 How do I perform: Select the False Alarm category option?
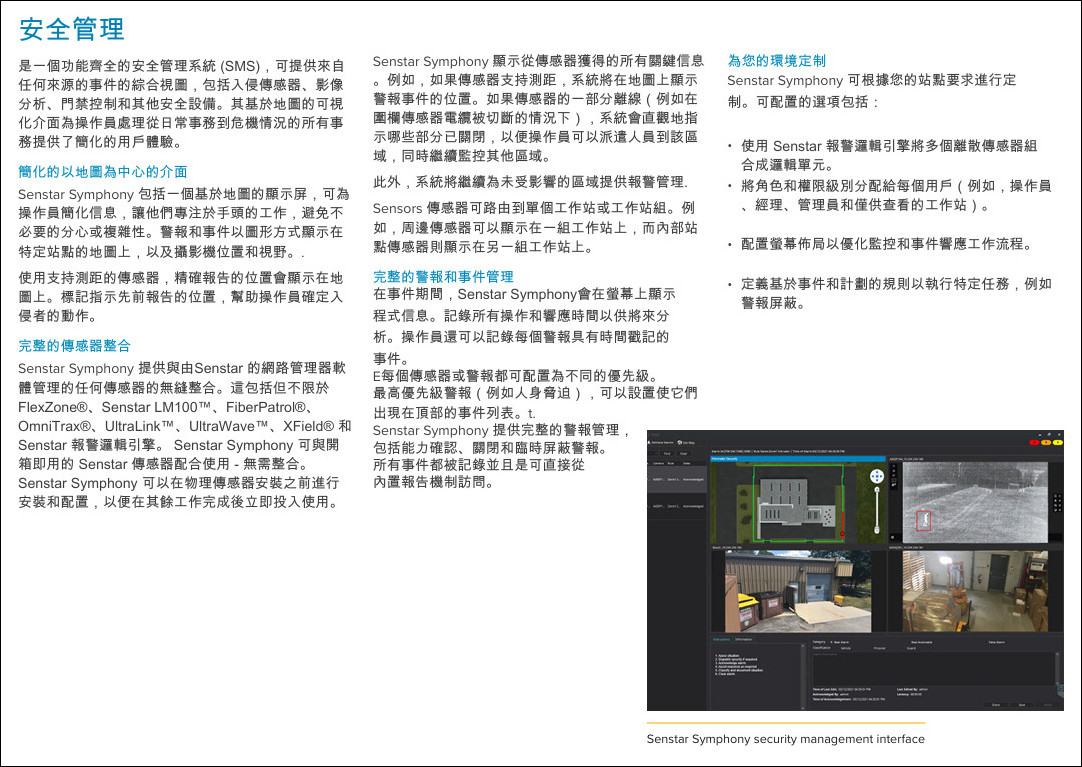pyautogui.click(x=995, y=642)
